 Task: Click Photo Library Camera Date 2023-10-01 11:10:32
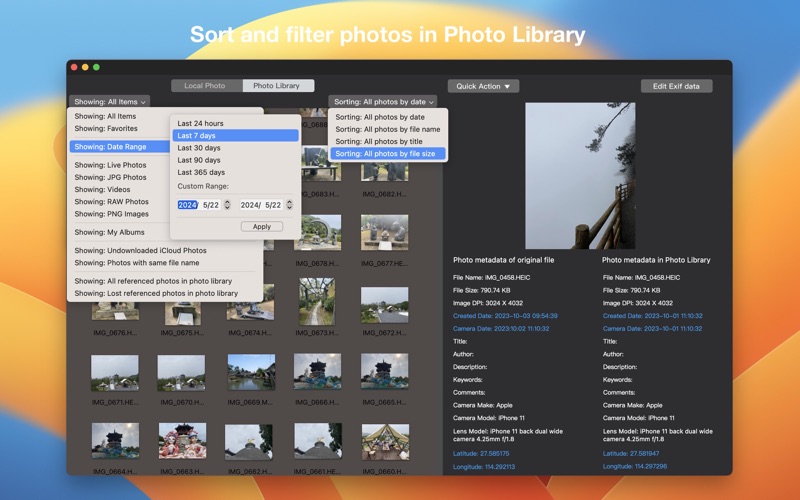[653, 329]
